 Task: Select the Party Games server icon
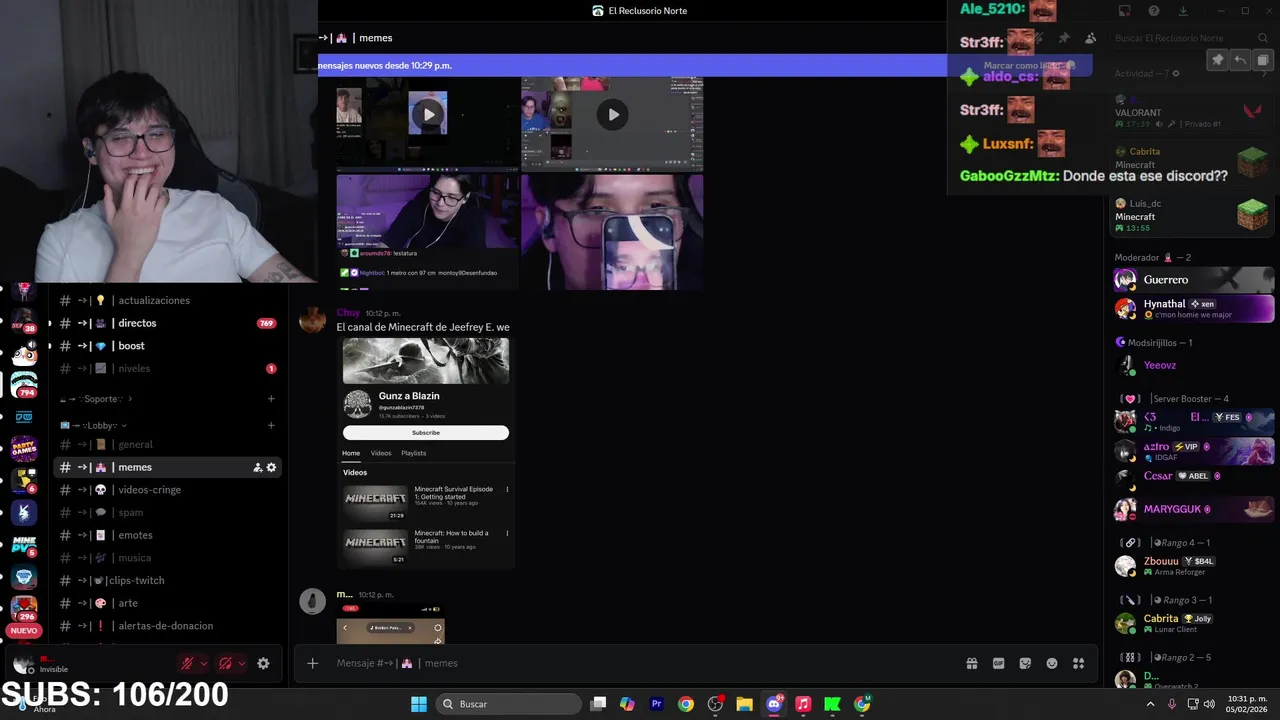(24, 447)
